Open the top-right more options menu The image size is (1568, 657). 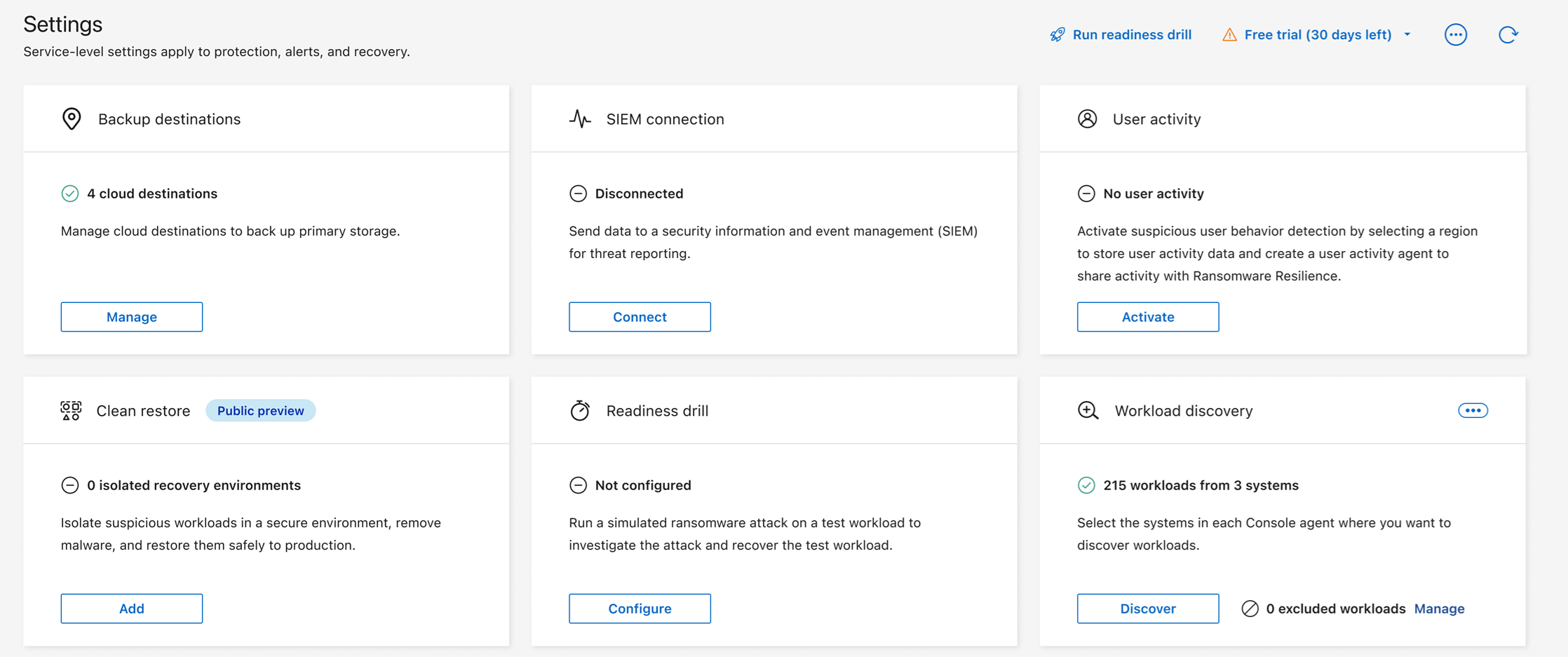point(1457,34)
